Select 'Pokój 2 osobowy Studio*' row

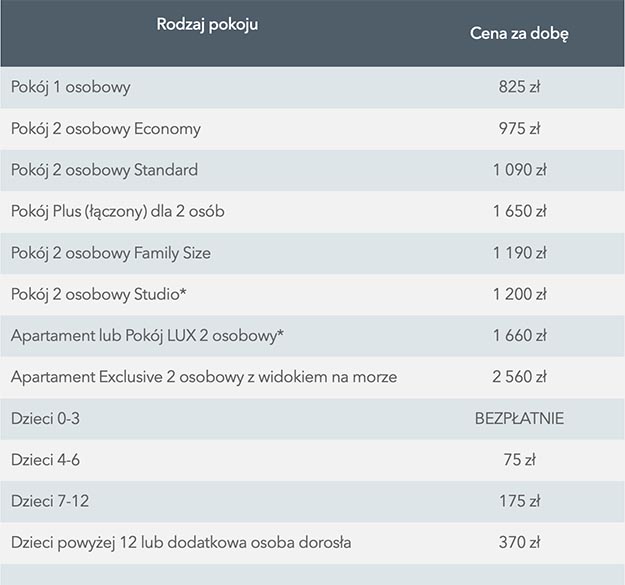tap(312, 294)
